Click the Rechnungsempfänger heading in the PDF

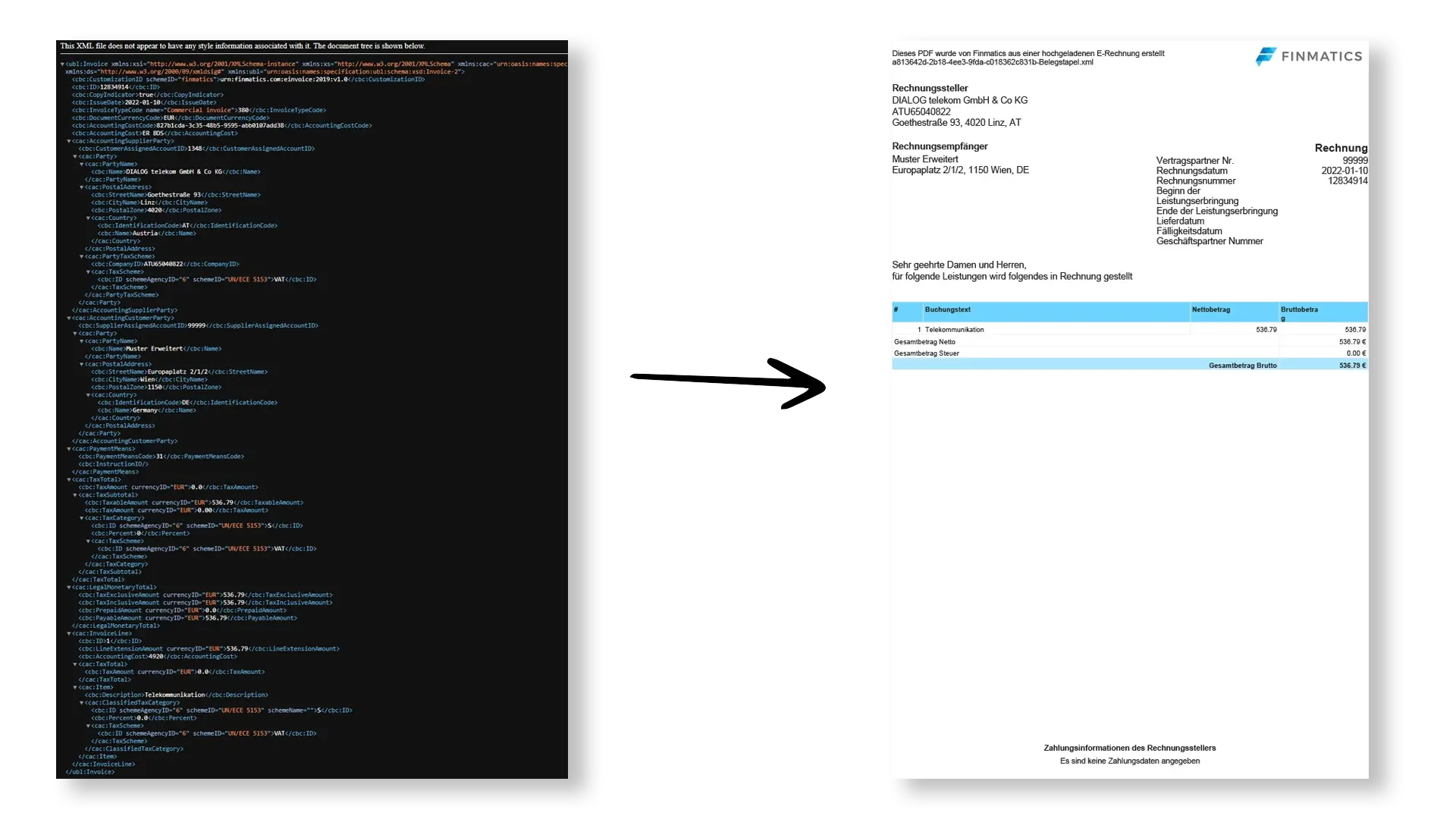tap(940, 146)
